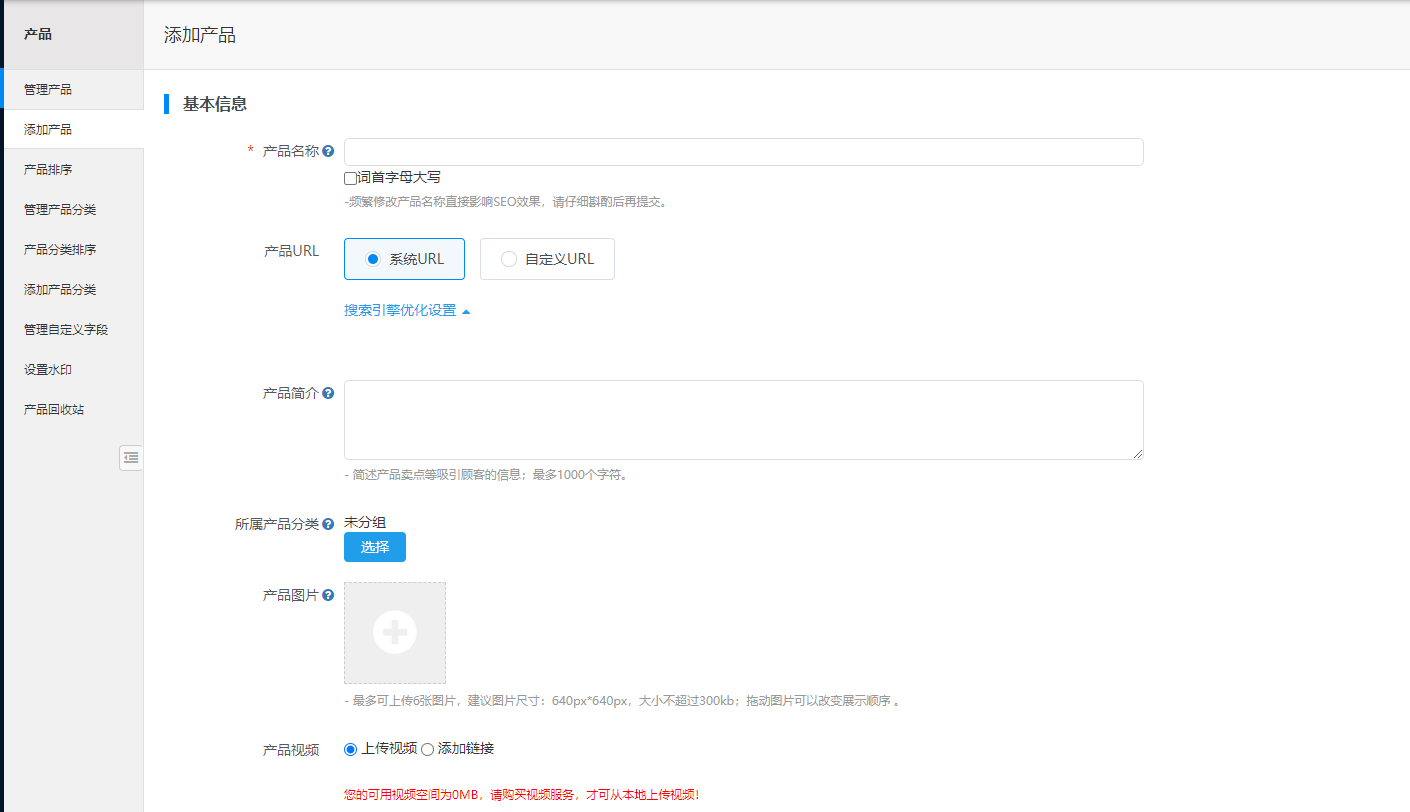Open the 所属产品分类 help area icon
The image size is (1410, 812).
(330, 524)
